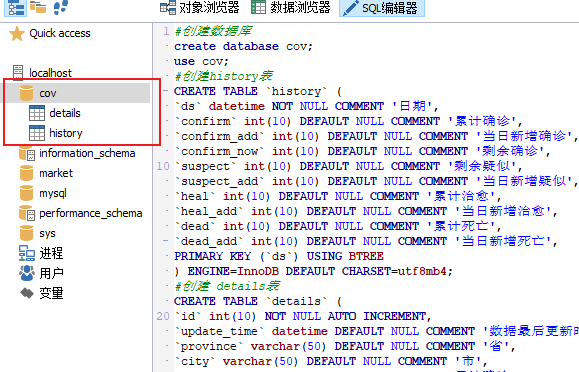Screen dimensions: 579x372
Task: Click the `suspect_add` column line
Action: pos(376,181)
